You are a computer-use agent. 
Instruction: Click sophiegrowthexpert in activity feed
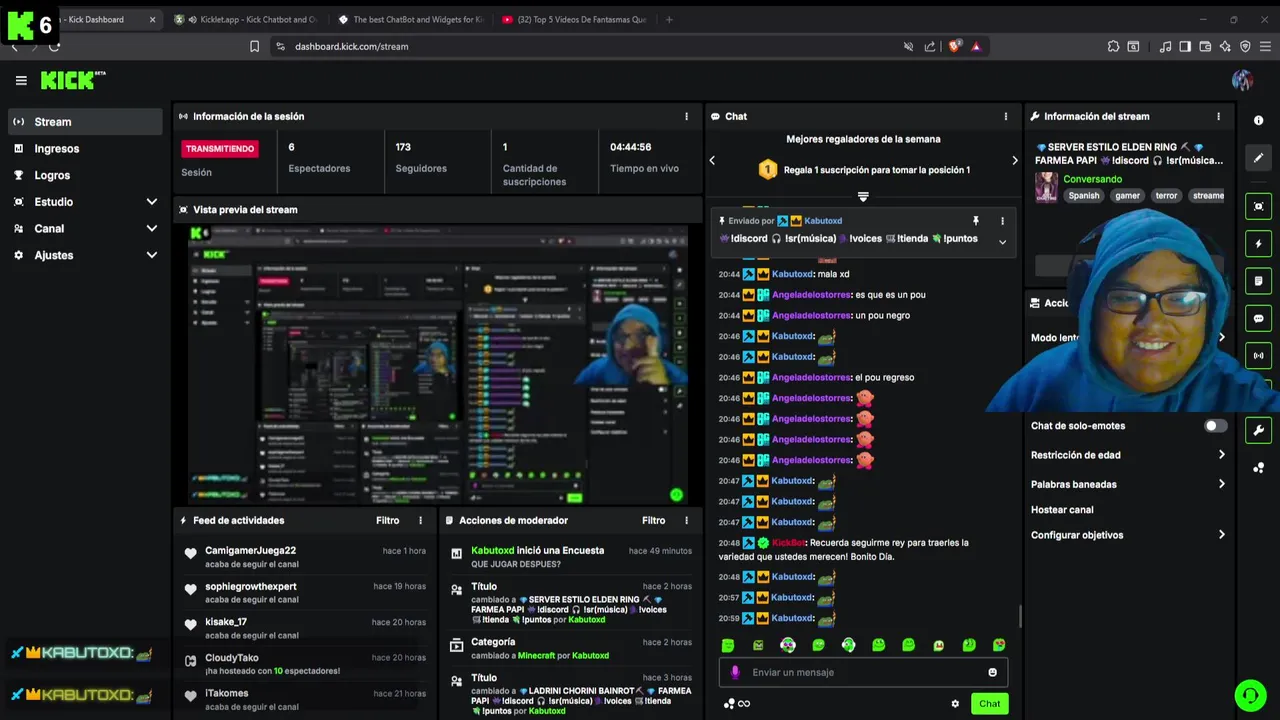pos(251,586)
